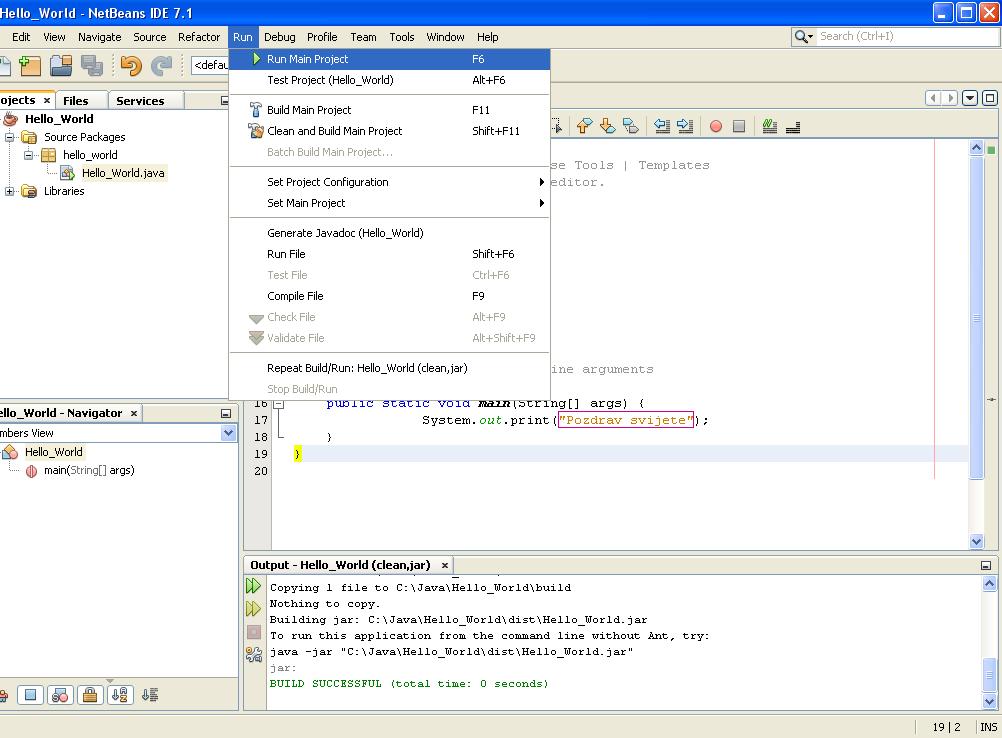Open Ant settings wrench icon in Output
Viewport: 1002px width, 738px height.
[254, 654]
